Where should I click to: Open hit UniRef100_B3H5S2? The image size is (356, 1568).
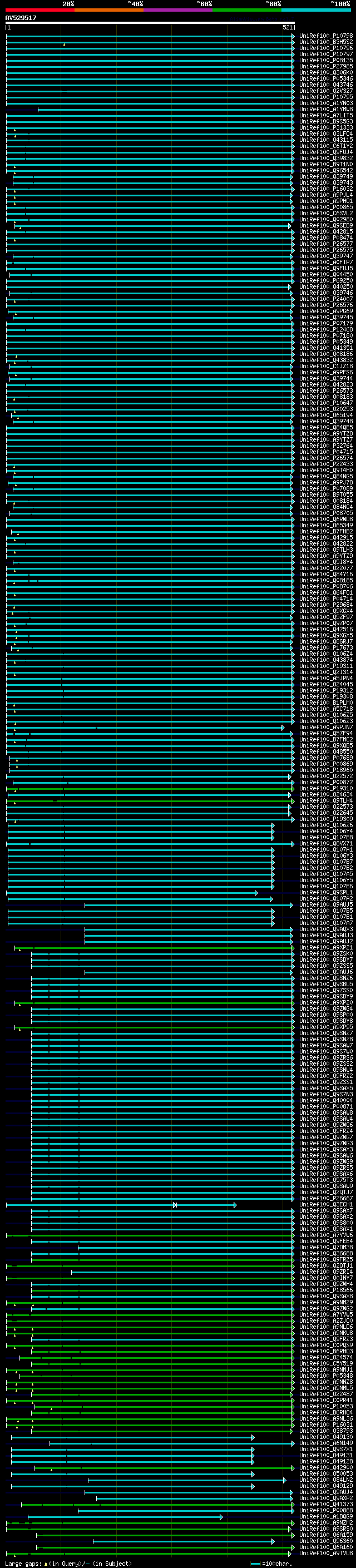326,42
